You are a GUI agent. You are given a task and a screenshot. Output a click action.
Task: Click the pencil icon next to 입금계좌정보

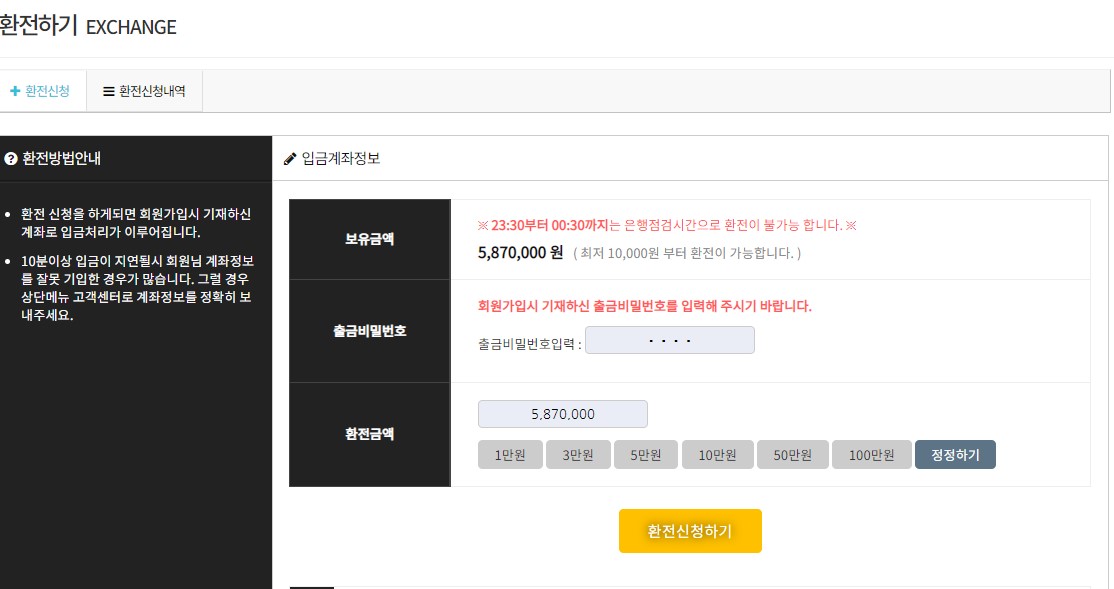290,158
